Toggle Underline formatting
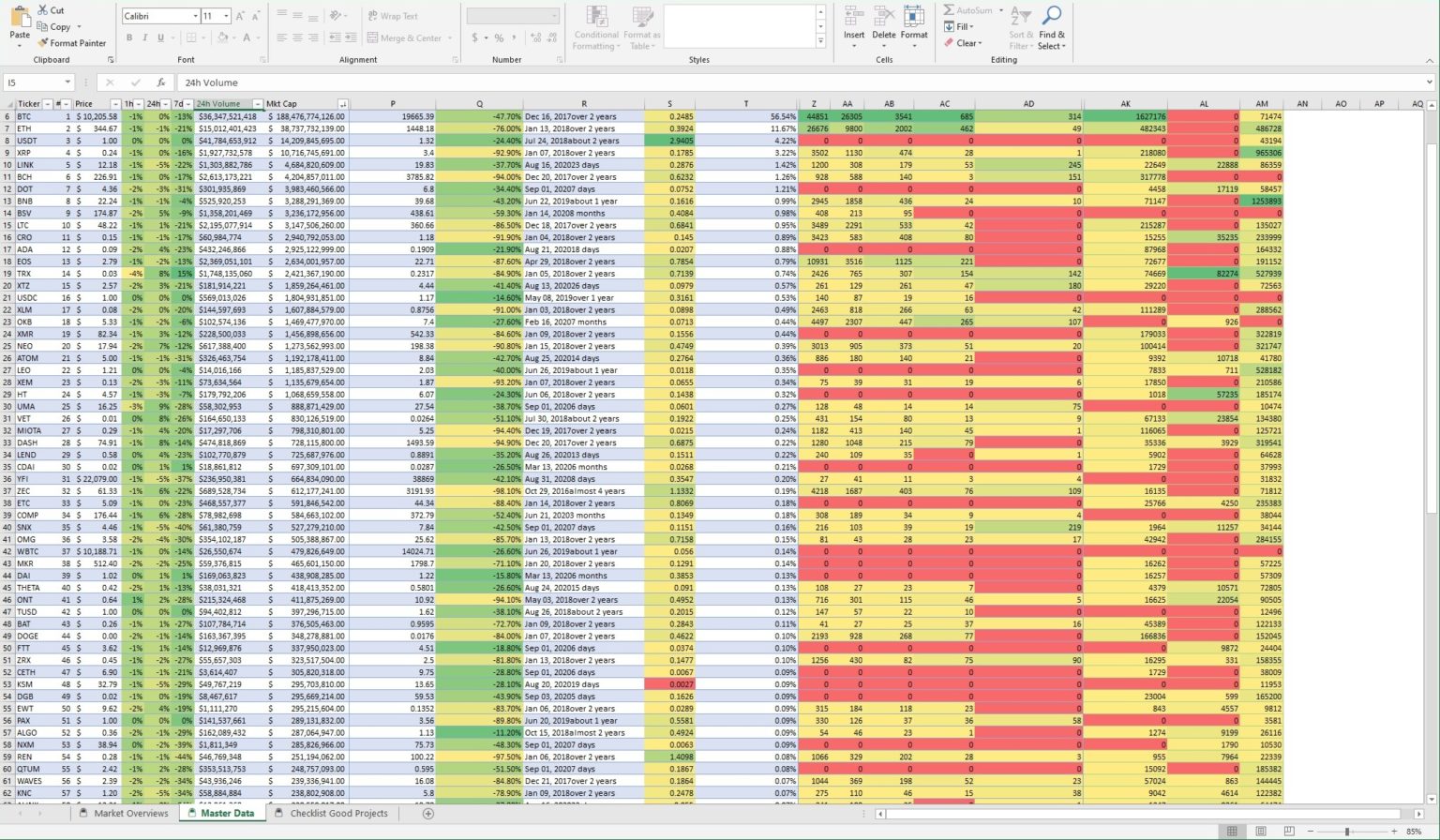 click(160, 37)
